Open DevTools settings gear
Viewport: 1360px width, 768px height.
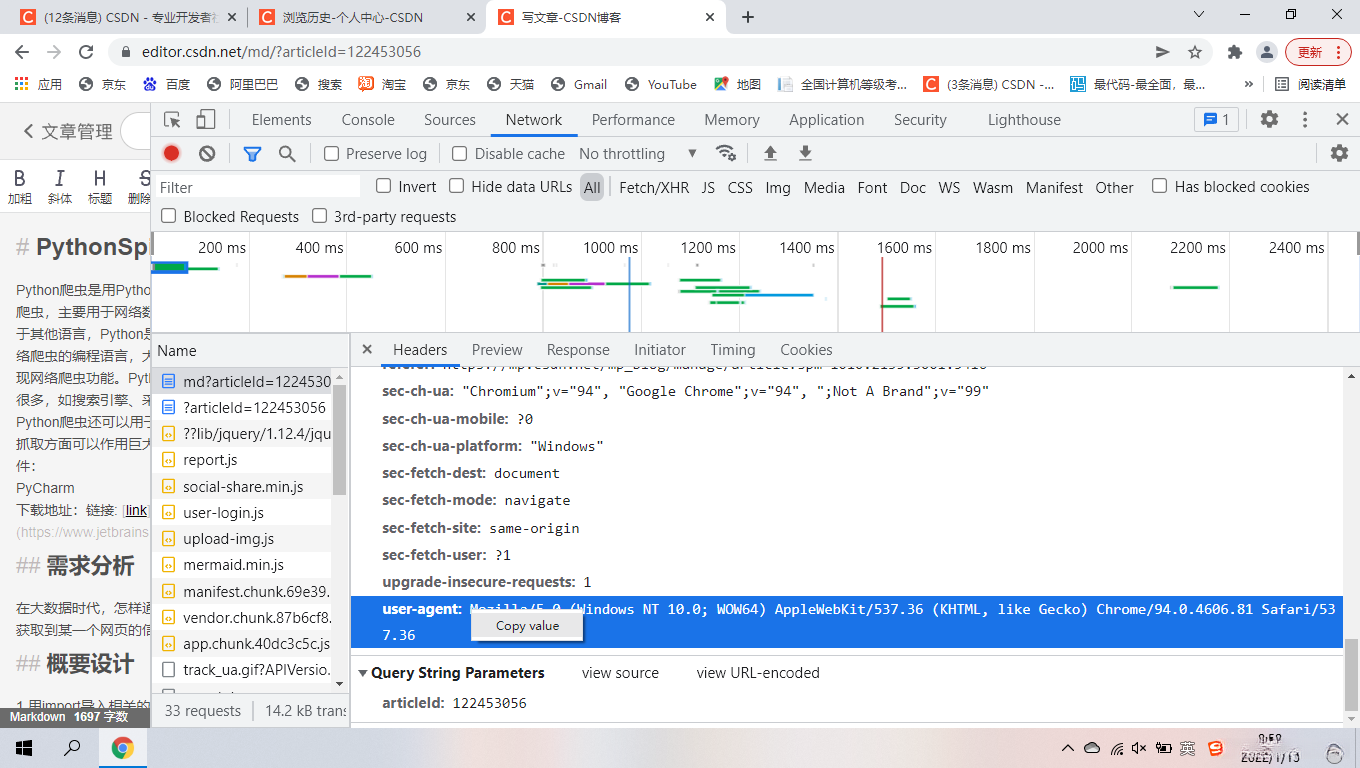pyautogui.click(x=1269, y=119)
